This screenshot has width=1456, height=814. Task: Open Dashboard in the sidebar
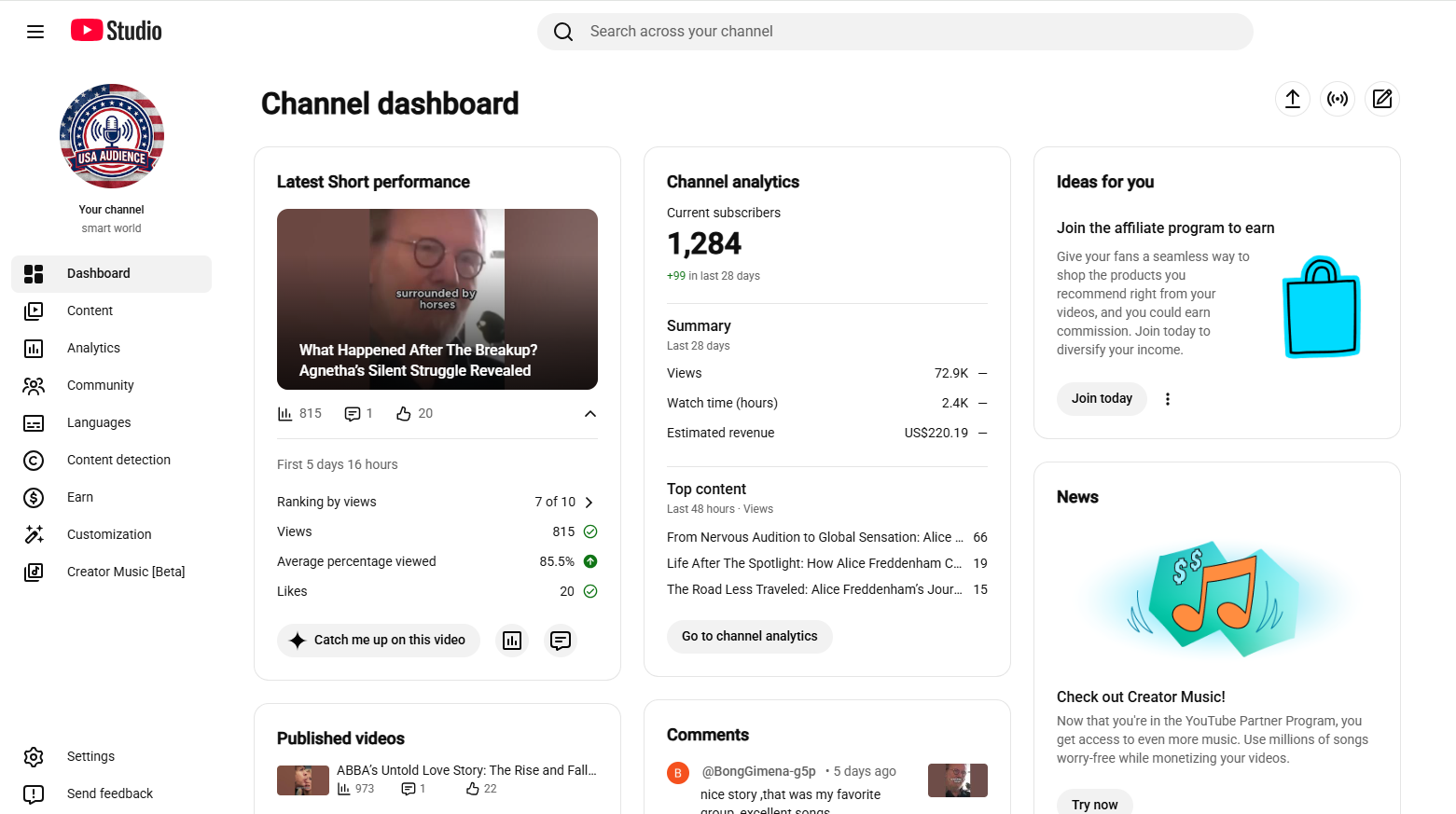pos(112,274)
